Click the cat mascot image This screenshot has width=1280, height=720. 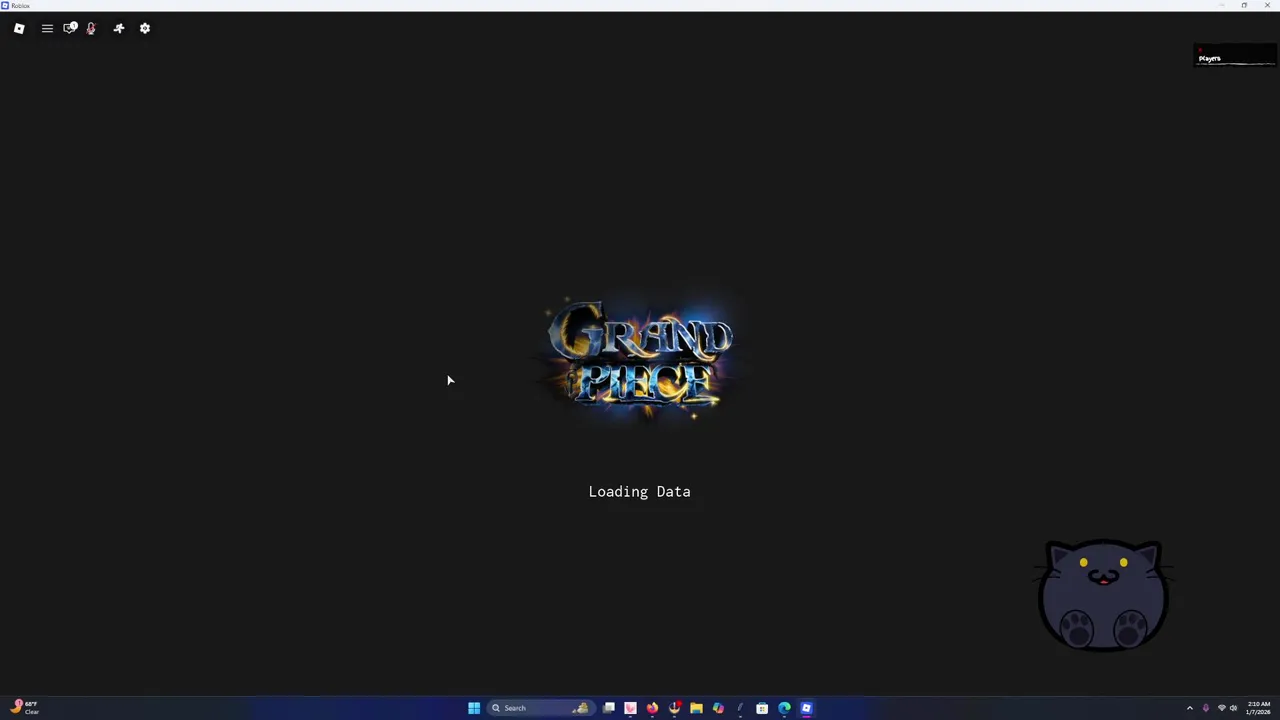pyautogui.click(x=1104, y=595)
